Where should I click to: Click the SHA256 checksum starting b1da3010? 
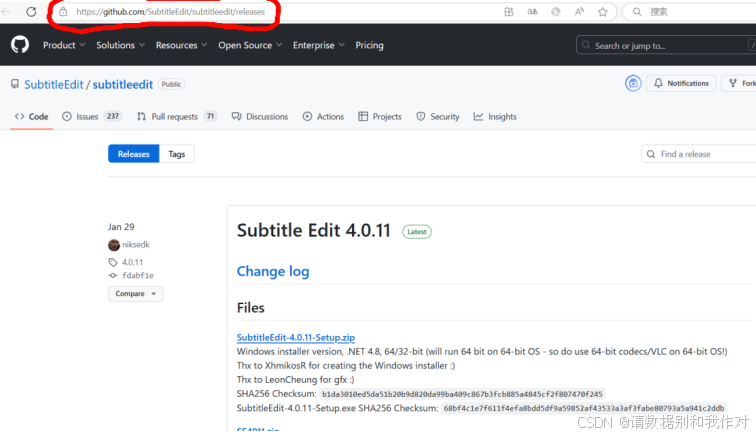point(462,394)
